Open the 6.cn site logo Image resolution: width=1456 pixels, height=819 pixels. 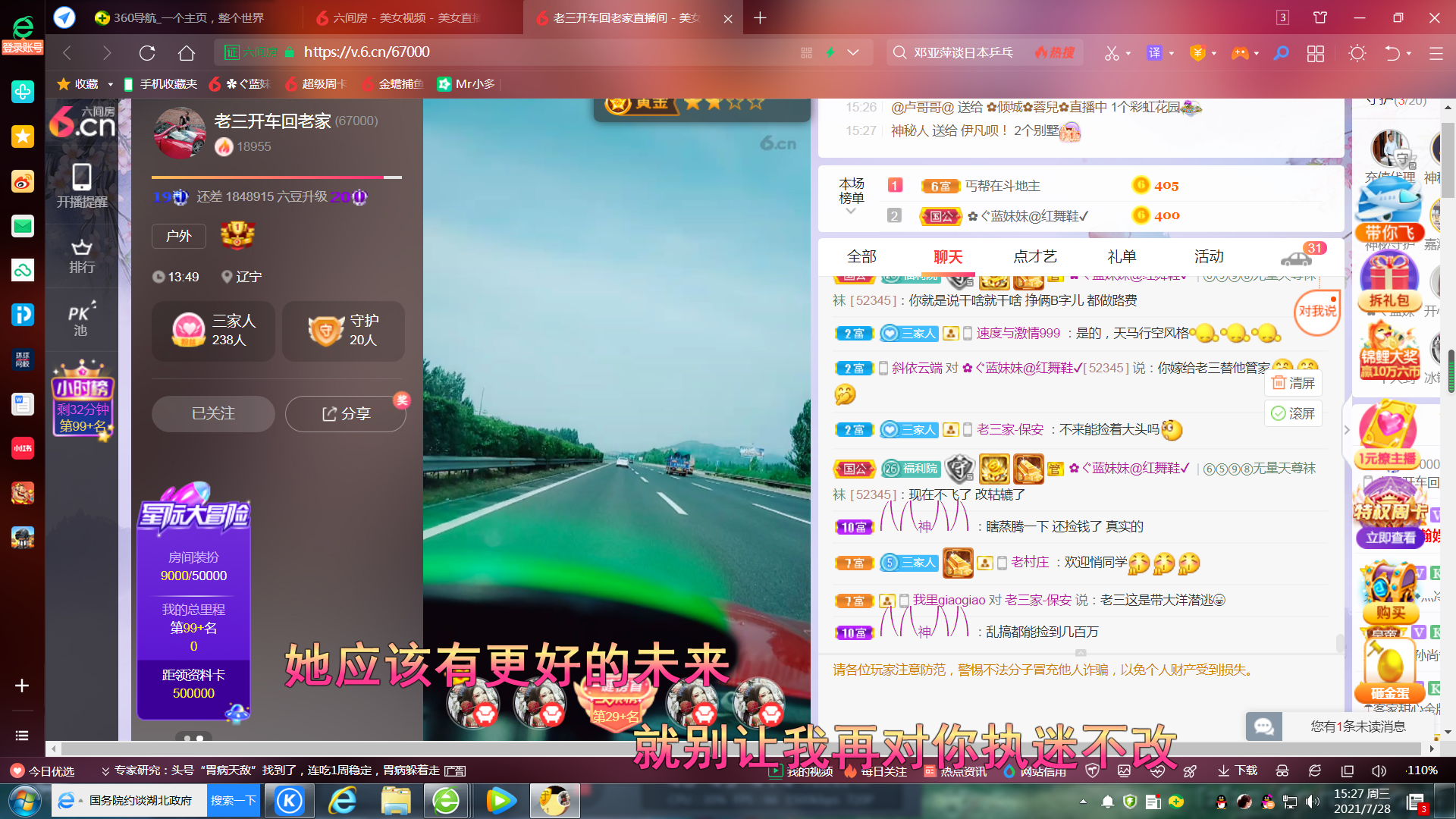[x=83, y=123]
